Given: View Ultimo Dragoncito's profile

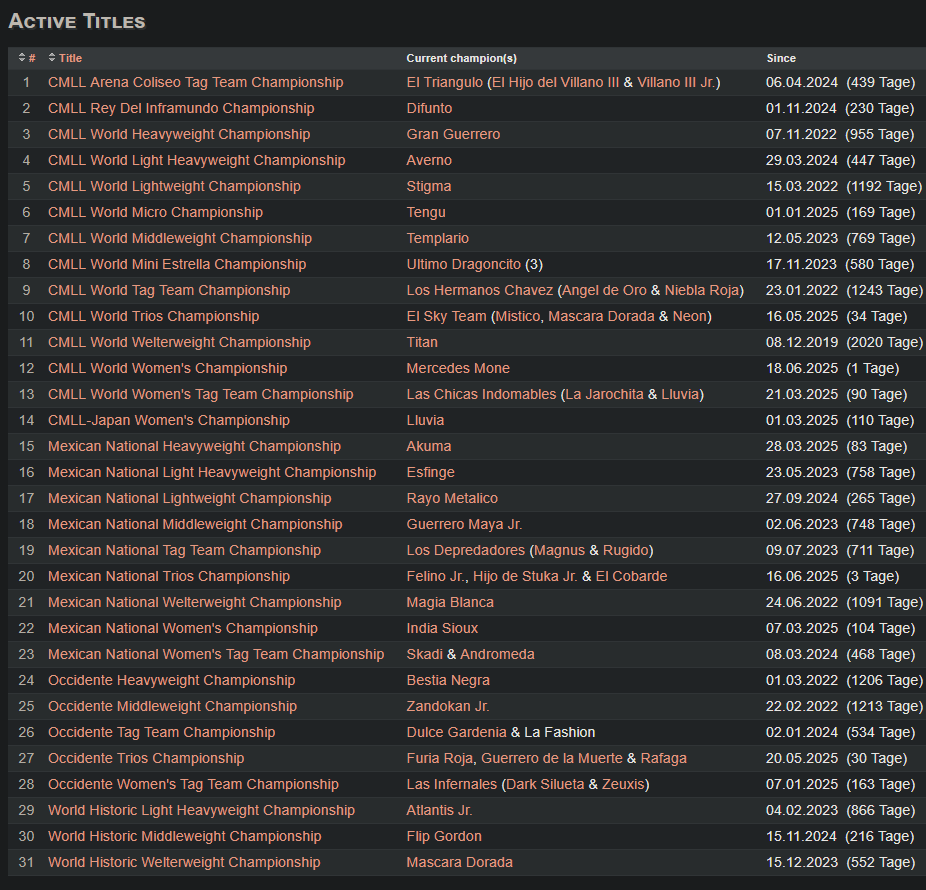Looking at the screenshot, I should (464, 264).
